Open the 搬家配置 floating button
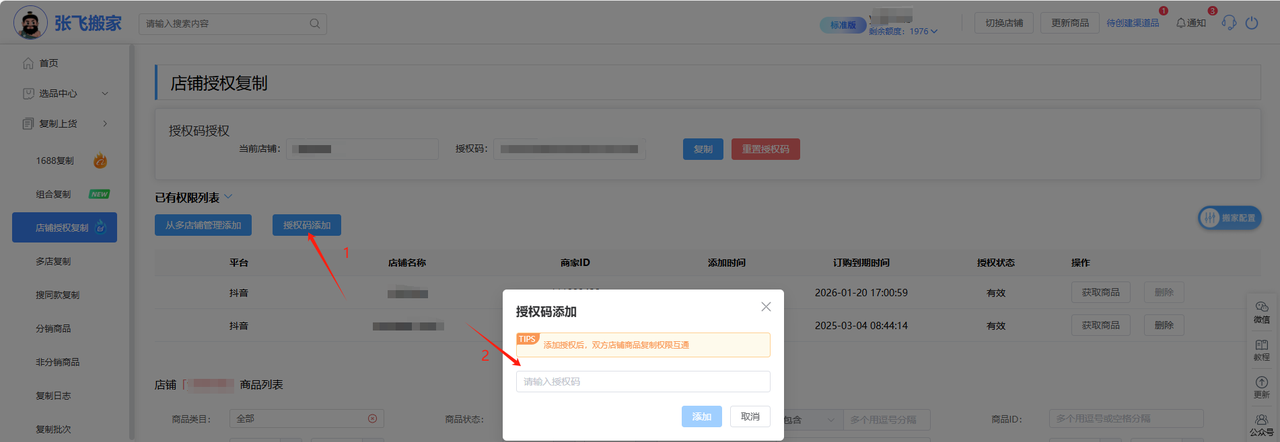Image resolution: width=1280 pixels, height=442 pixels. tap(1229, 217)
